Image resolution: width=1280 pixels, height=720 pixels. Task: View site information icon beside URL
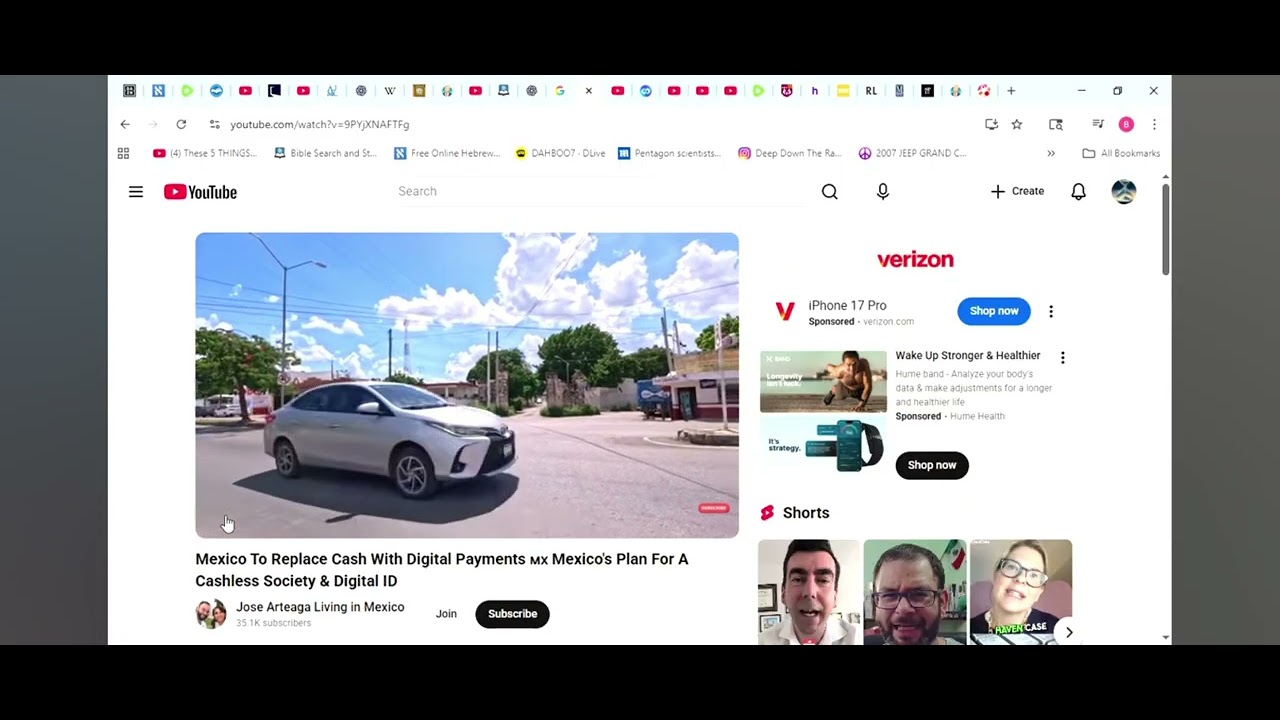[214, 124]
